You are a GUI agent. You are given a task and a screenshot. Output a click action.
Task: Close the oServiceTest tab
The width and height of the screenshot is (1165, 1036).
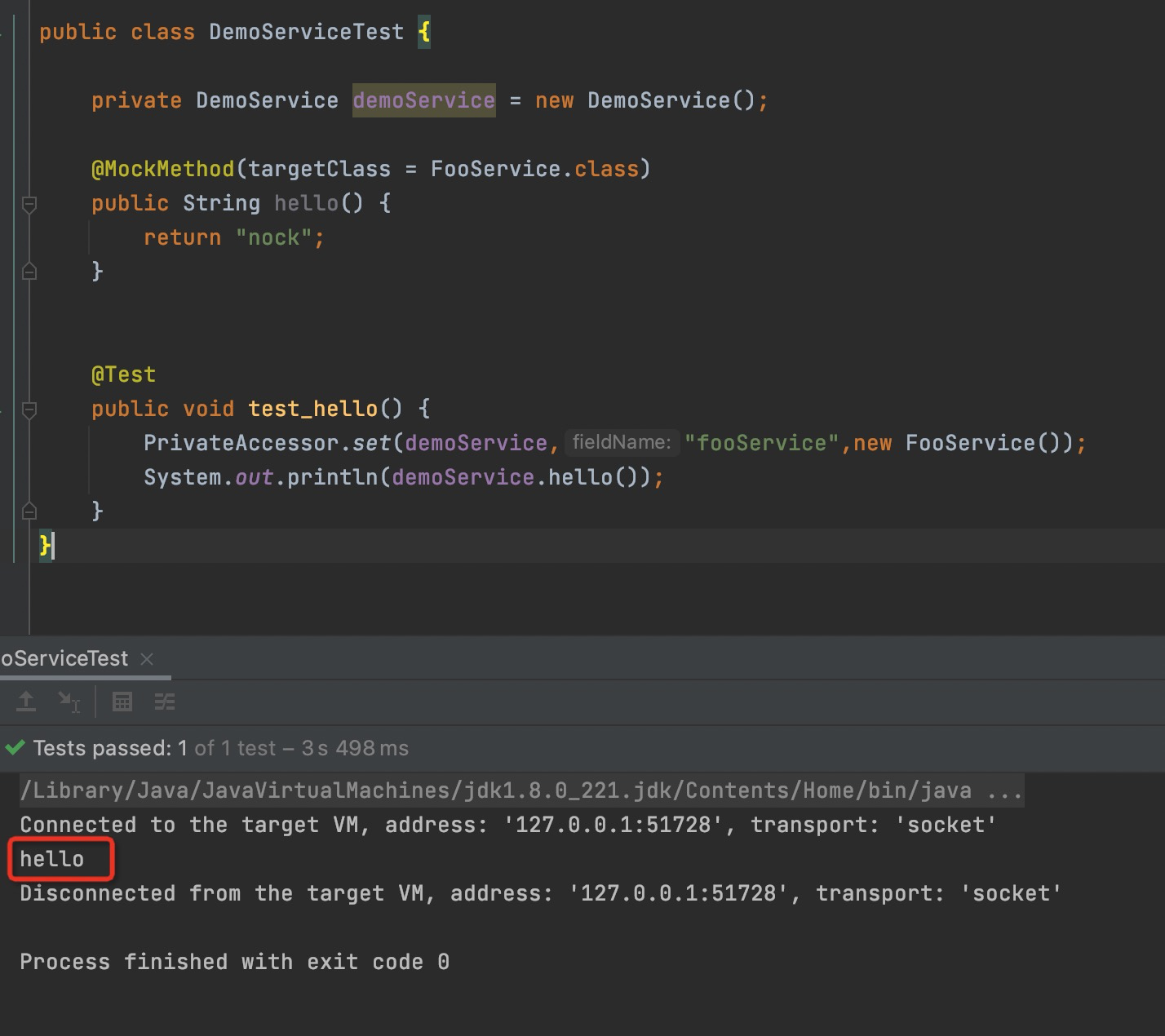[147, 659]
